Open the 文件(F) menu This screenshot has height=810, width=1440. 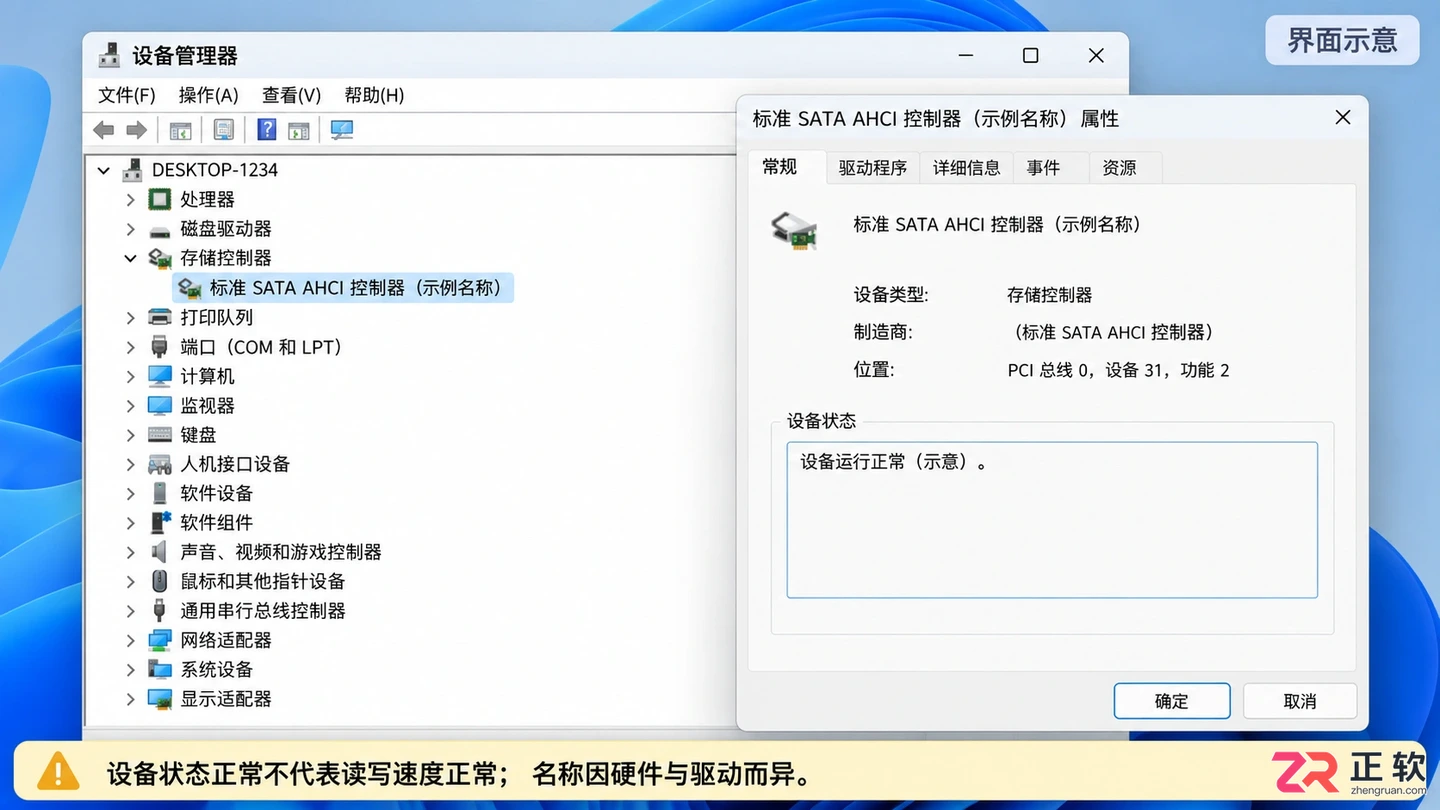pyautogui.click(x=127, y=95)
